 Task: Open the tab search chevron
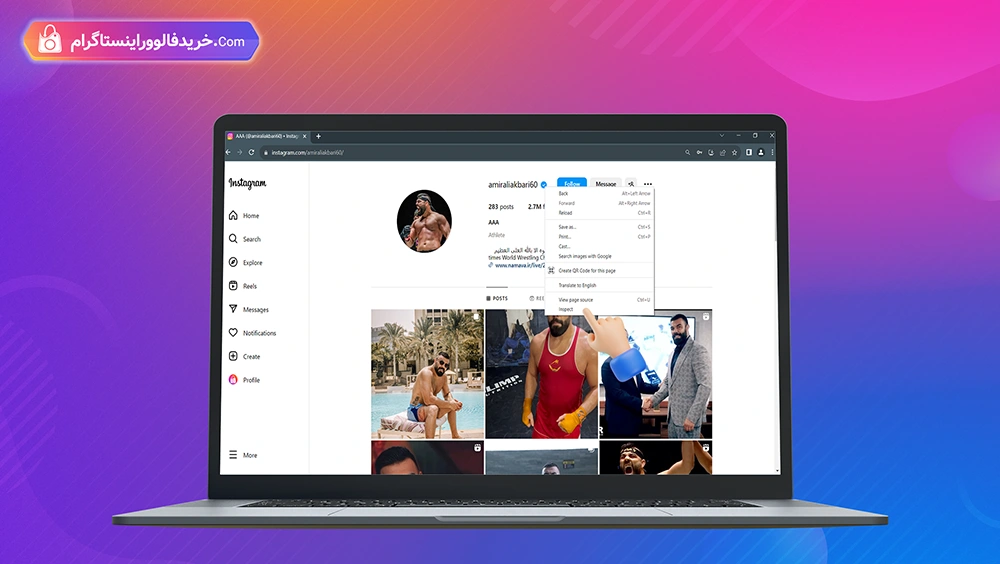coord(722,135)
